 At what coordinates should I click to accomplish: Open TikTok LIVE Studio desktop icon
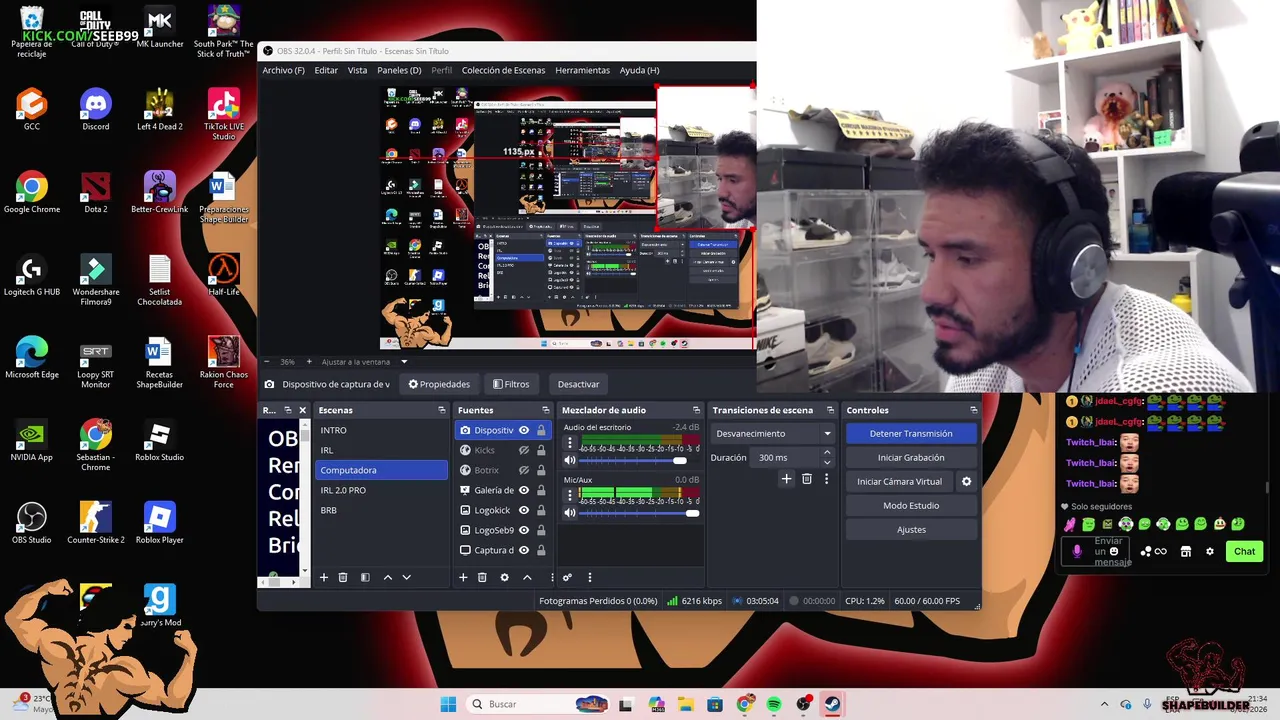click(223, 114)
